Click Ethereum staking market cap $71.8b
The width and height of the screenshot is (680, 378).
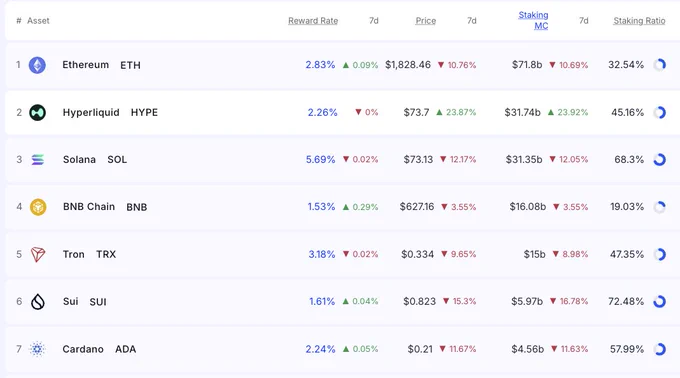click(x=527, y=65)
